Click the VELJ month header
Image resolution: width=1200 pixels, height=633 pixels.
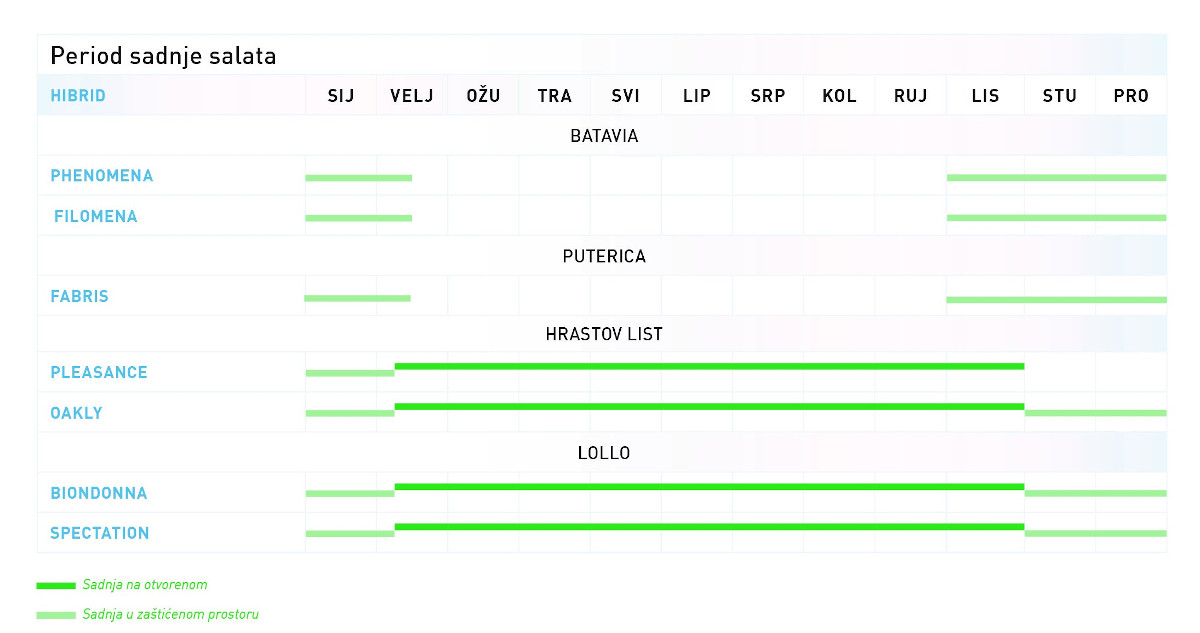tap(412, 96)
